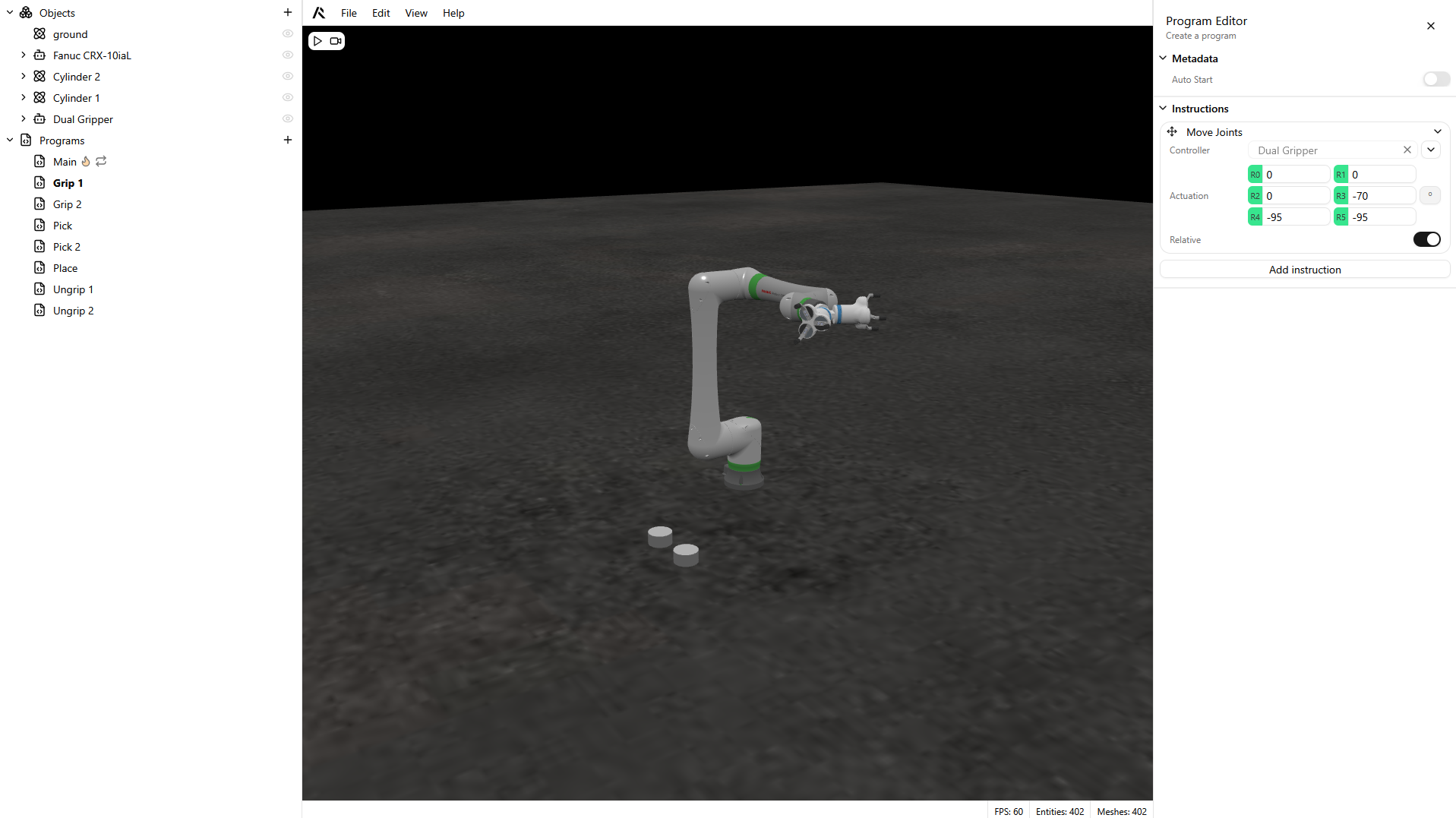Click the degree unit button
1456x818 pixels.
1429,195
